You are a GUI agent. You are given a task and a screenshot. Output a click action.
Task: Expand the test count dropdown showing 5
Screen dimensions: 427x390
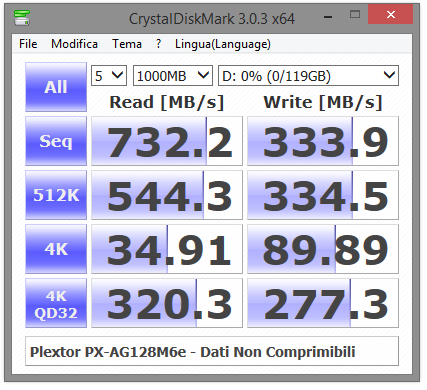(x=109, y=76)
